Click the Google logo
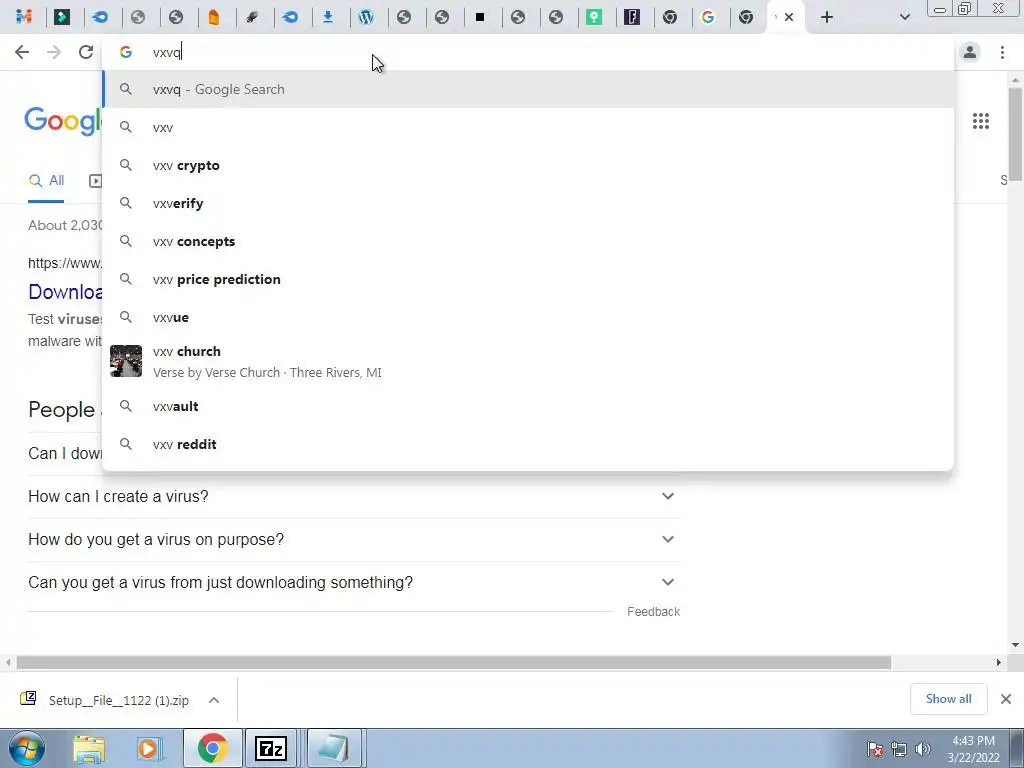The image size is (1024, 768). (x=63, y=121)
